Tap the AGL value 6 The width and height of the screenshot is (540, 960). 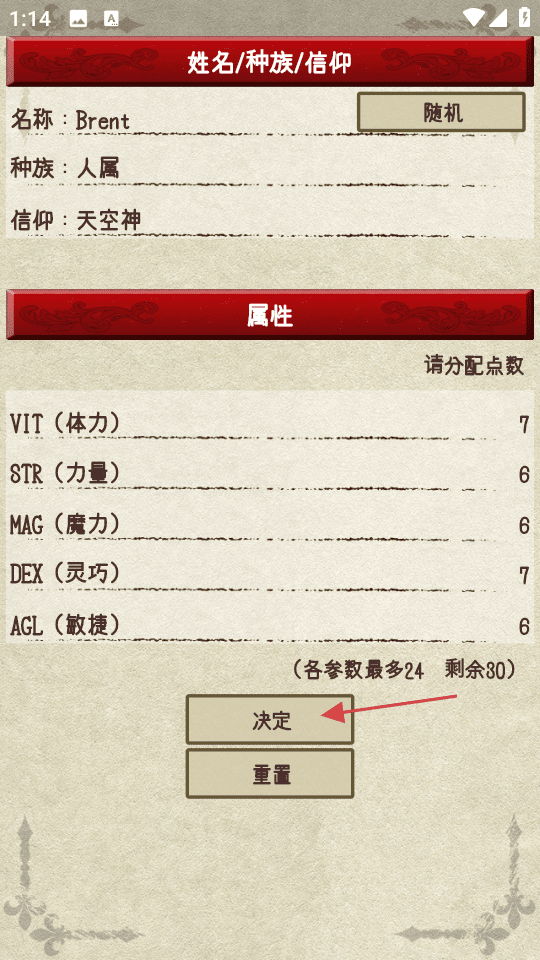[524, 626]
